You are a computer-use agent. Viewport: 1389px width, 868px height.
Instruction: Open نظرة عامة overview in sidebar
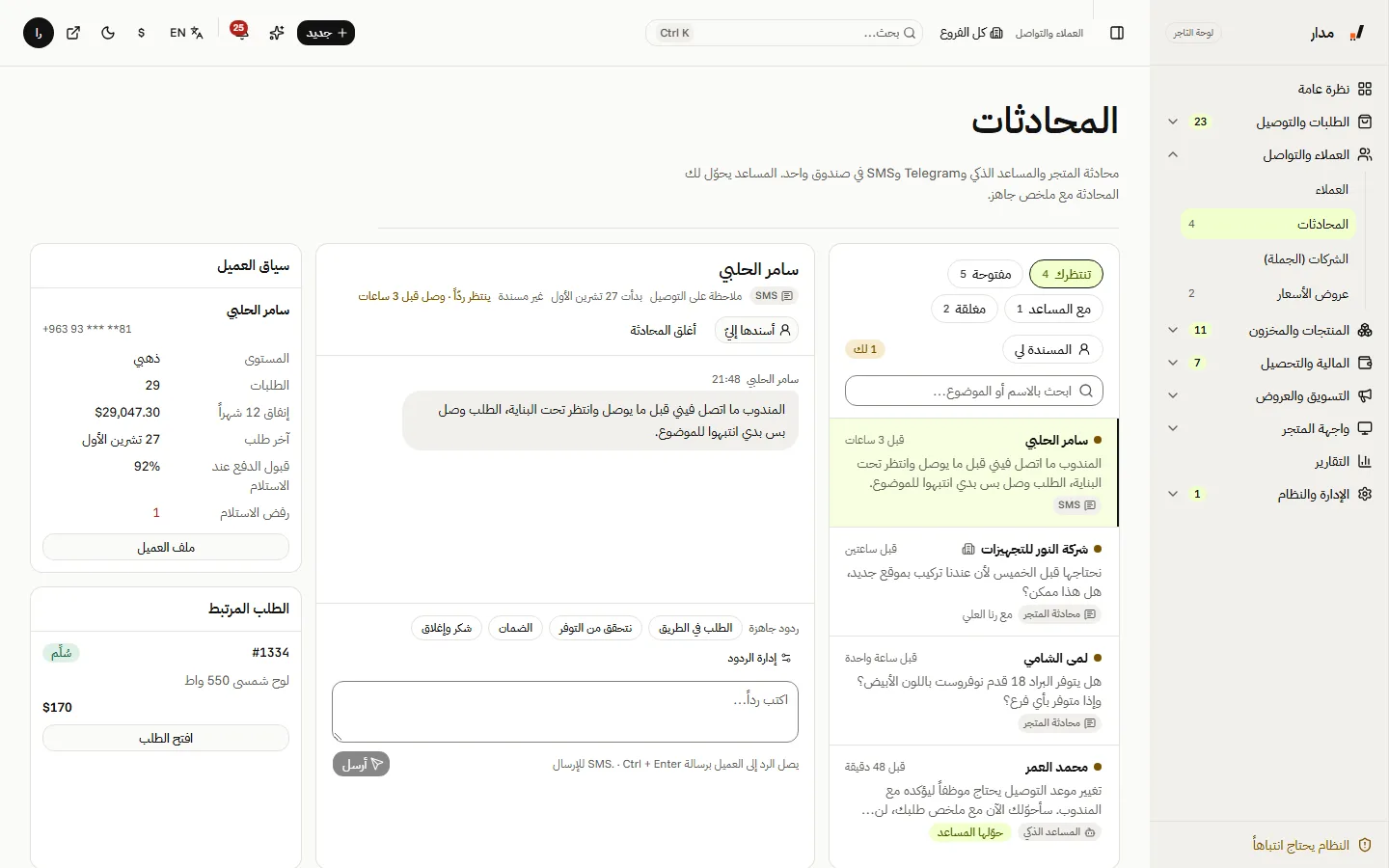[1335, 89]
